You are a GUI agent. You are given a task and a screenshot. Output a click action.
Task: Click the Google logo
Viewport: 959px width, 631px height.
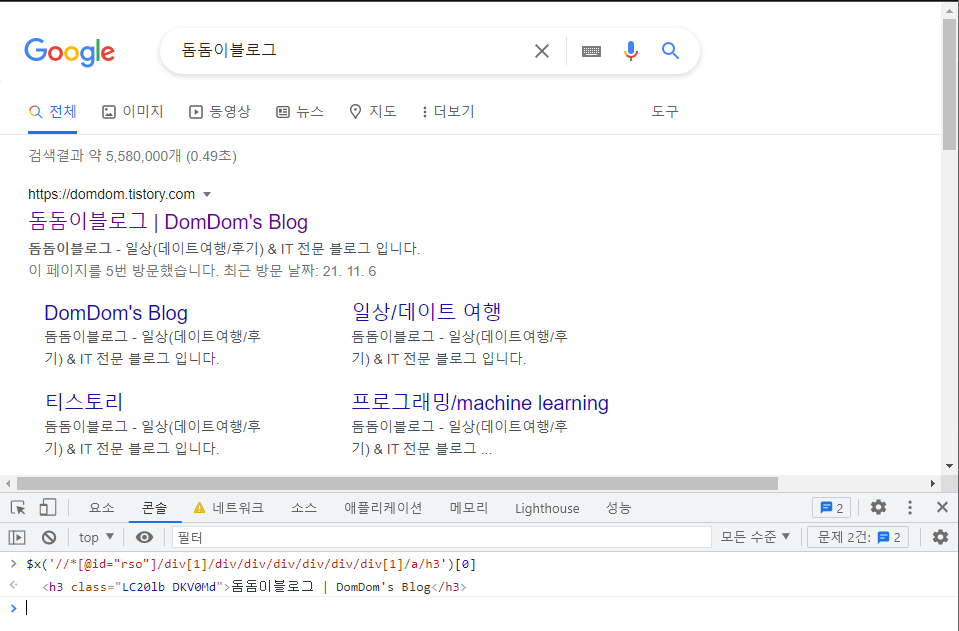click(70, 52)
